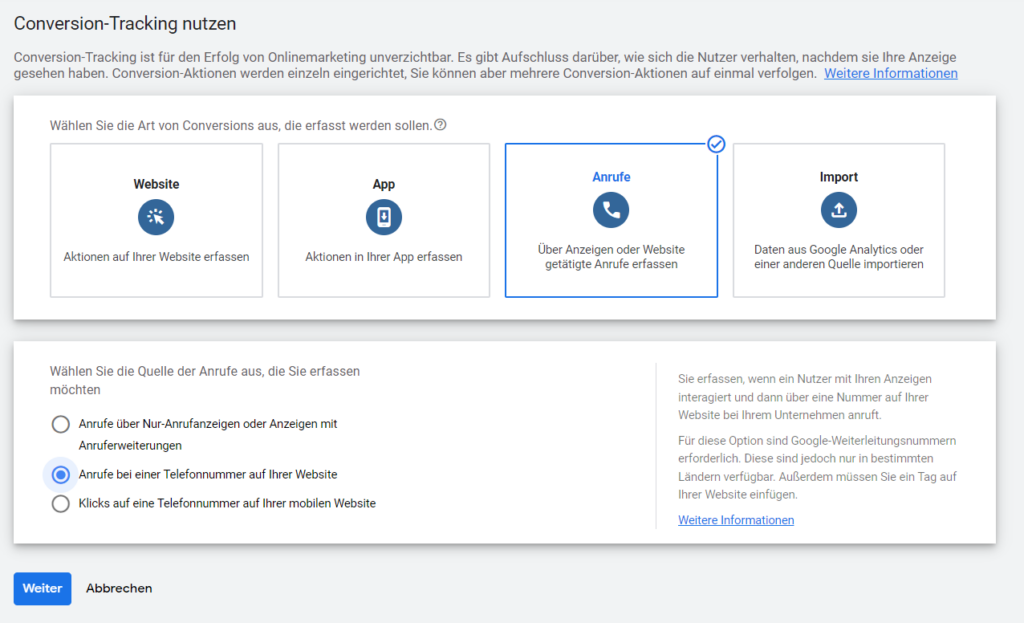Image resolution: width=1024 pixels, height=623 pixels.
Task: Click the Weiter button
Action: (42, 588)
